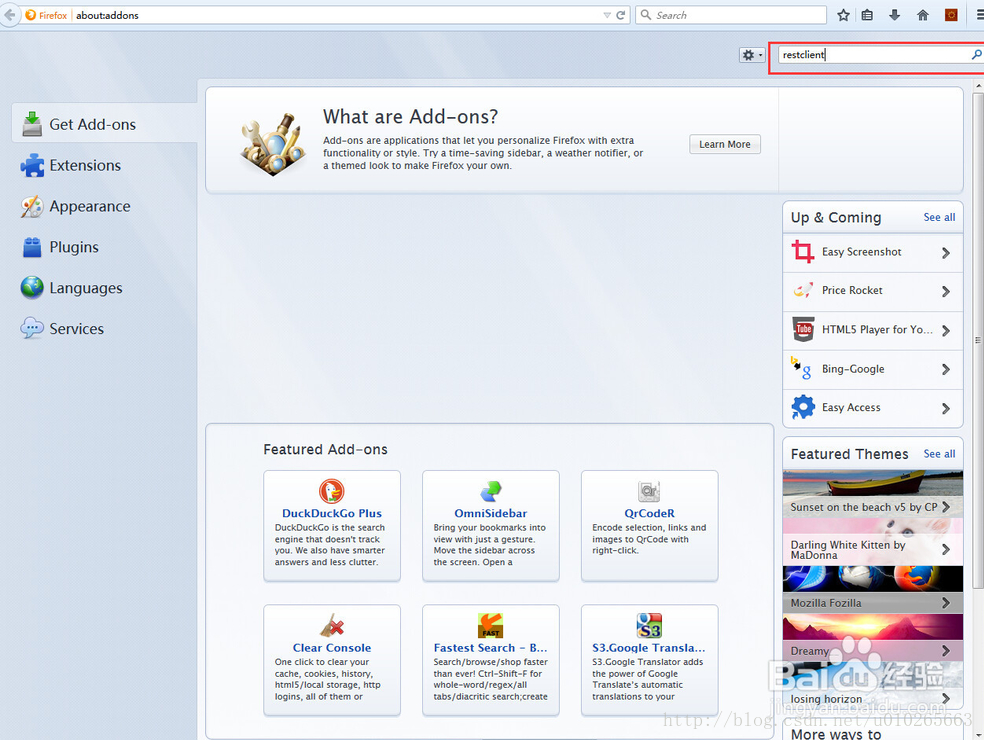Click the browser back arrow button
984x740 pixels.
9,15
